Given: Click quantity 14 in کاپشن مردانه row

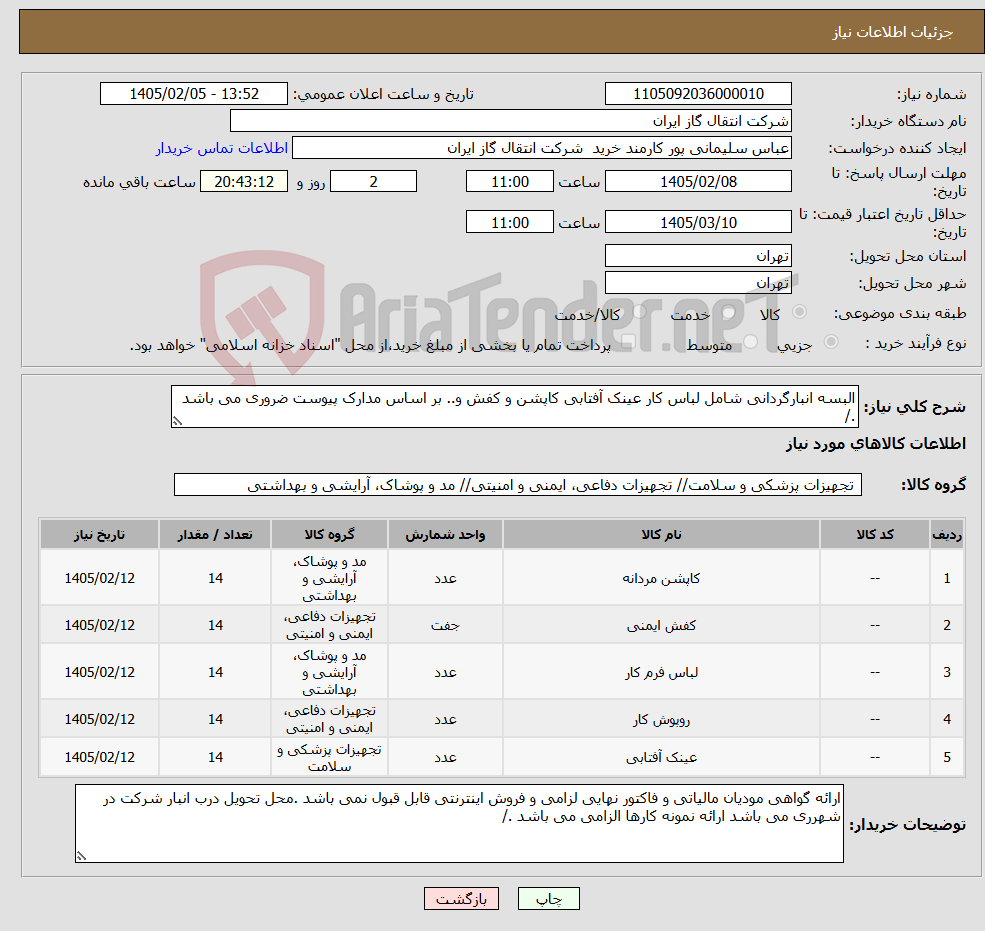Looking at the screenshot, I should tap(215, 578).
